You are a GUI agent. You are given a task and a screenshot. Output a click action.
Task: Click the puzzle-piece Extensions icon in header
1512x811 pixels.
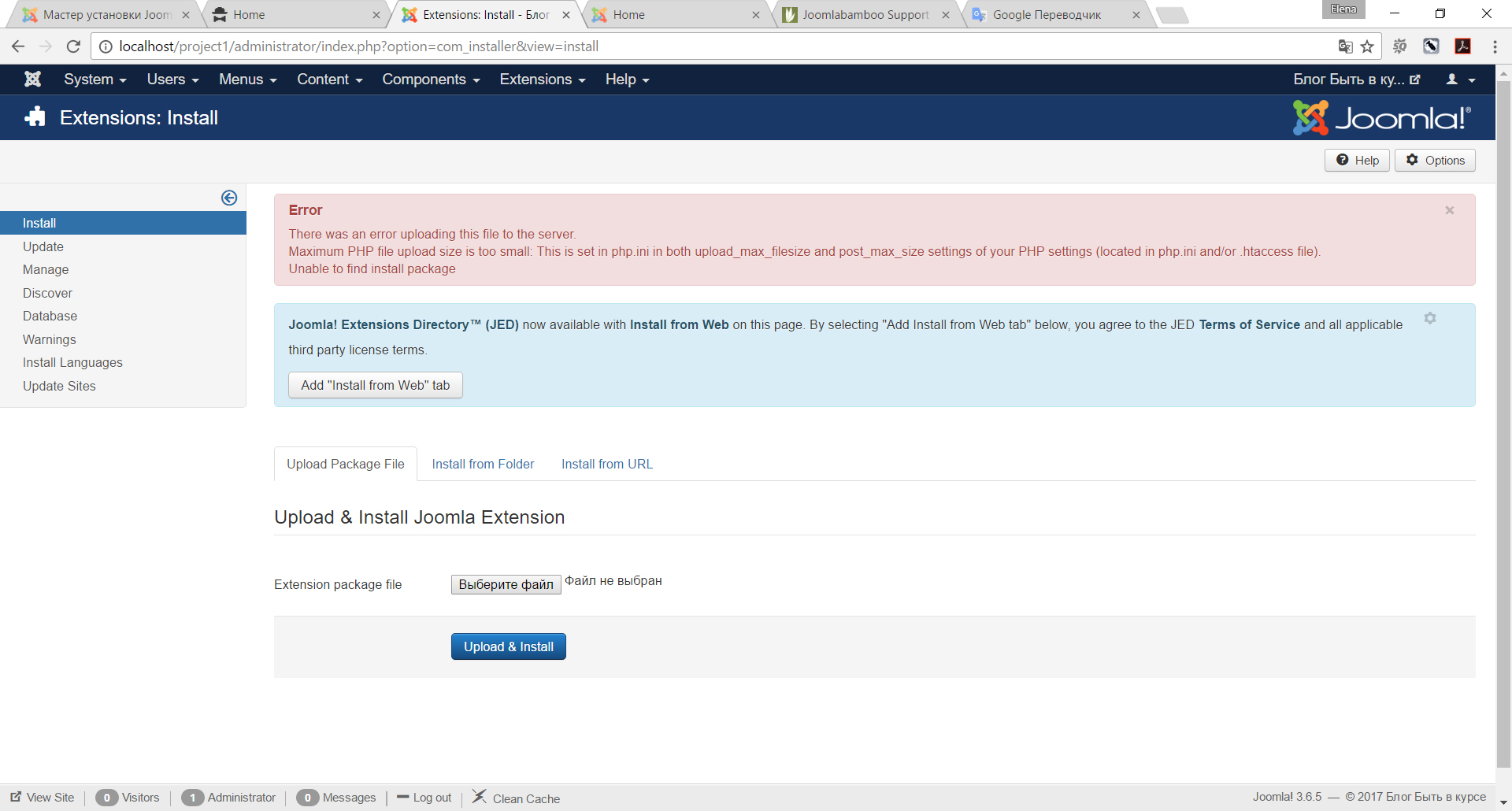(x=35, y=117)
